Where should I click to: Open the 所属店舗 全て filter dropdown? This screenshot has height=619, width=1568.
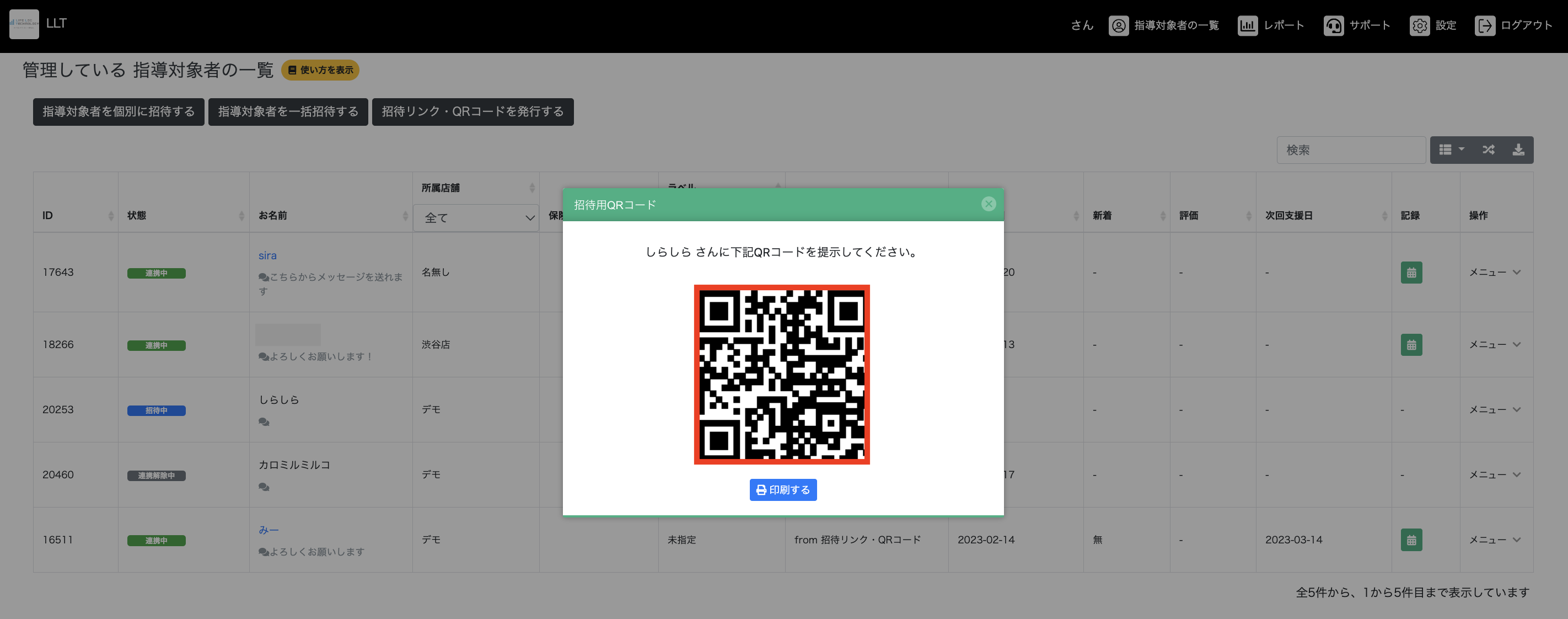pyautogui.click(x=476, y=217)
